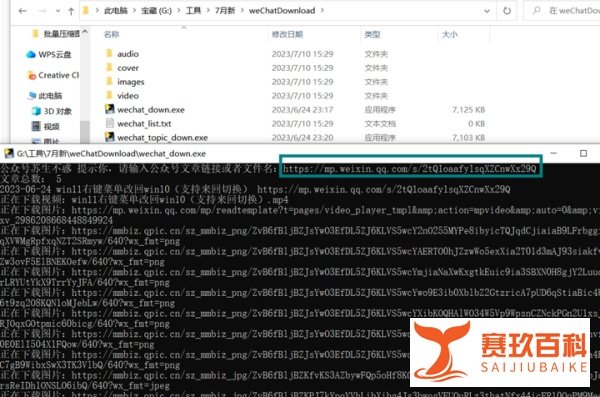Click the audio folder name
This screenshot has height=397, width=600.
[128, 54]
